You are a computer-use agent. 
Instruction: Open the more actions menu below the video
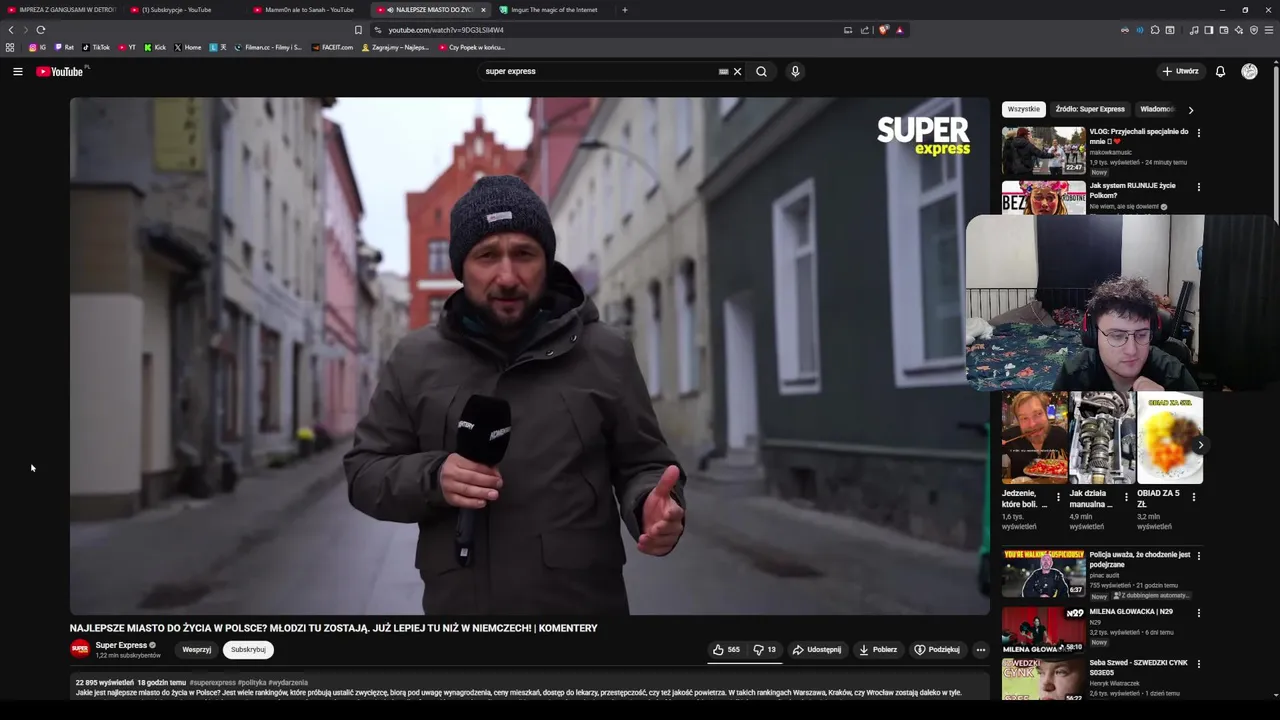click(980, 649)
